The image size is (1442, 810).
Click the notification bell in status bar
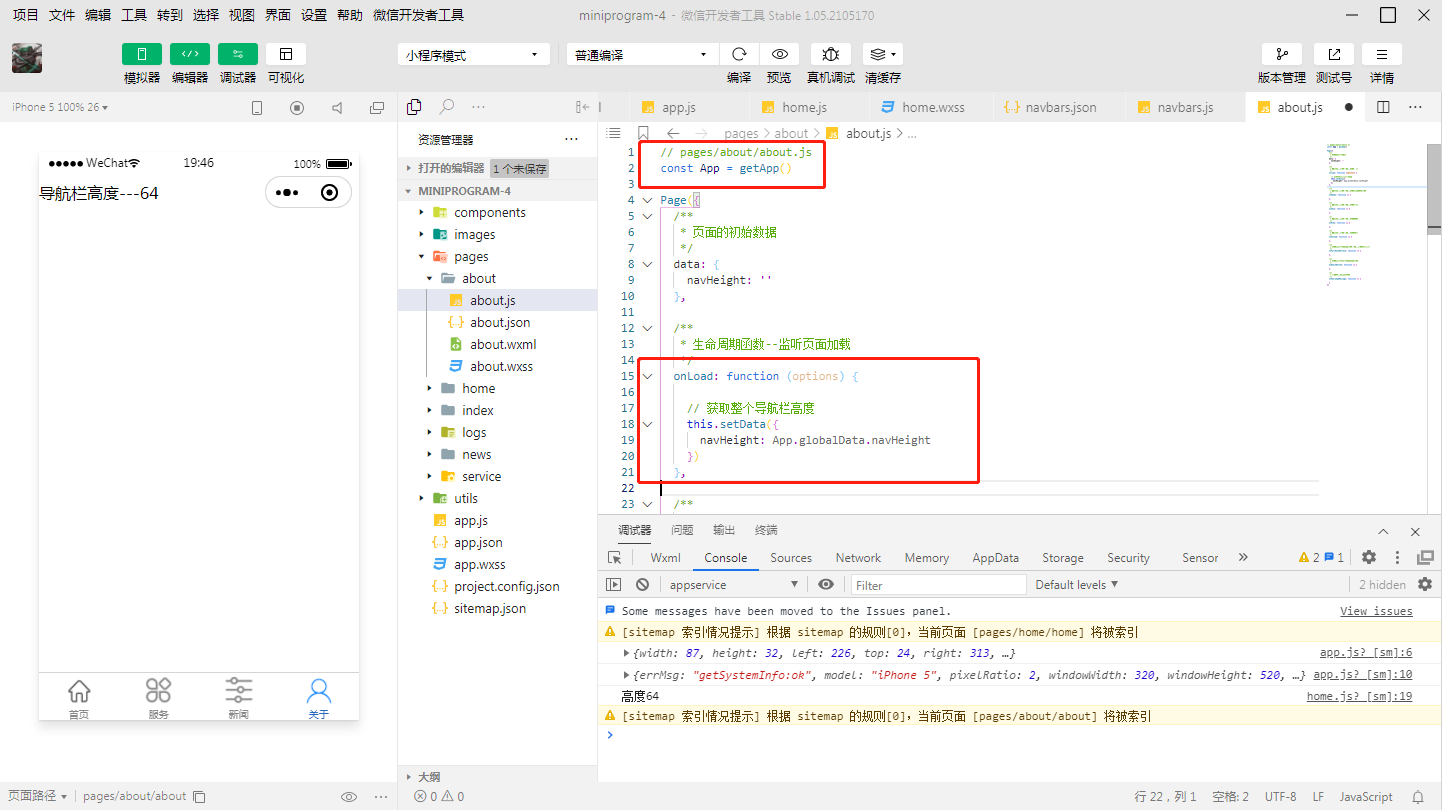coord(1418,797)
